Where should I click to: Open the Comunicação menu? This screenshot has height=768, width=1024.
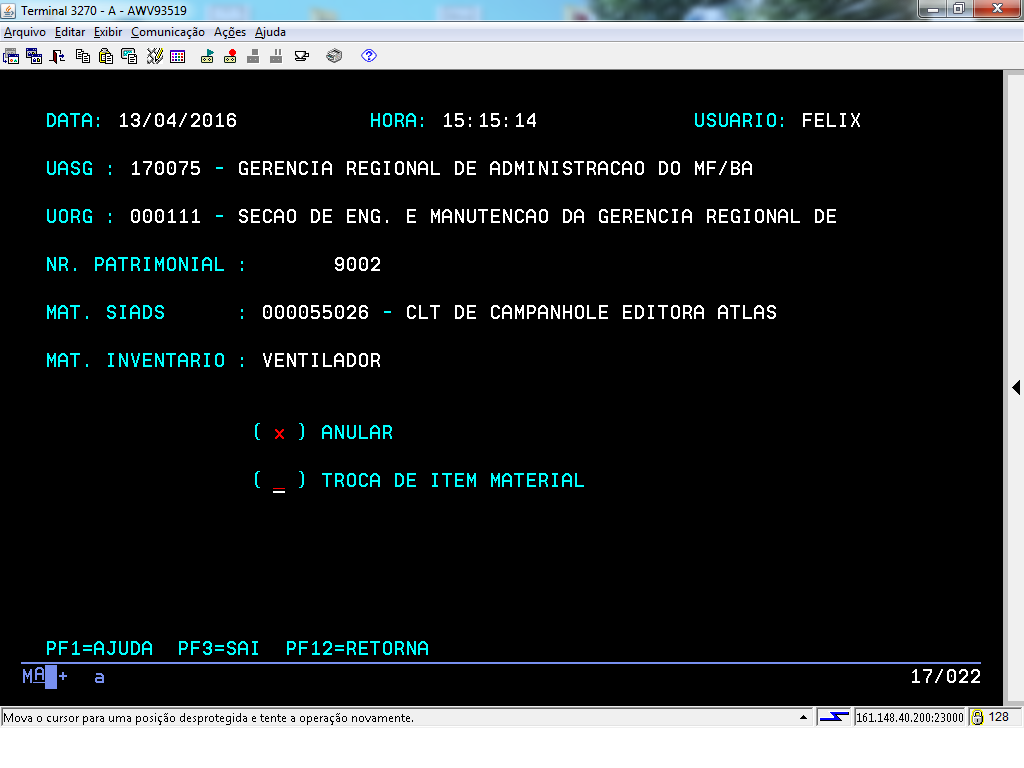[x=168, y=32]
